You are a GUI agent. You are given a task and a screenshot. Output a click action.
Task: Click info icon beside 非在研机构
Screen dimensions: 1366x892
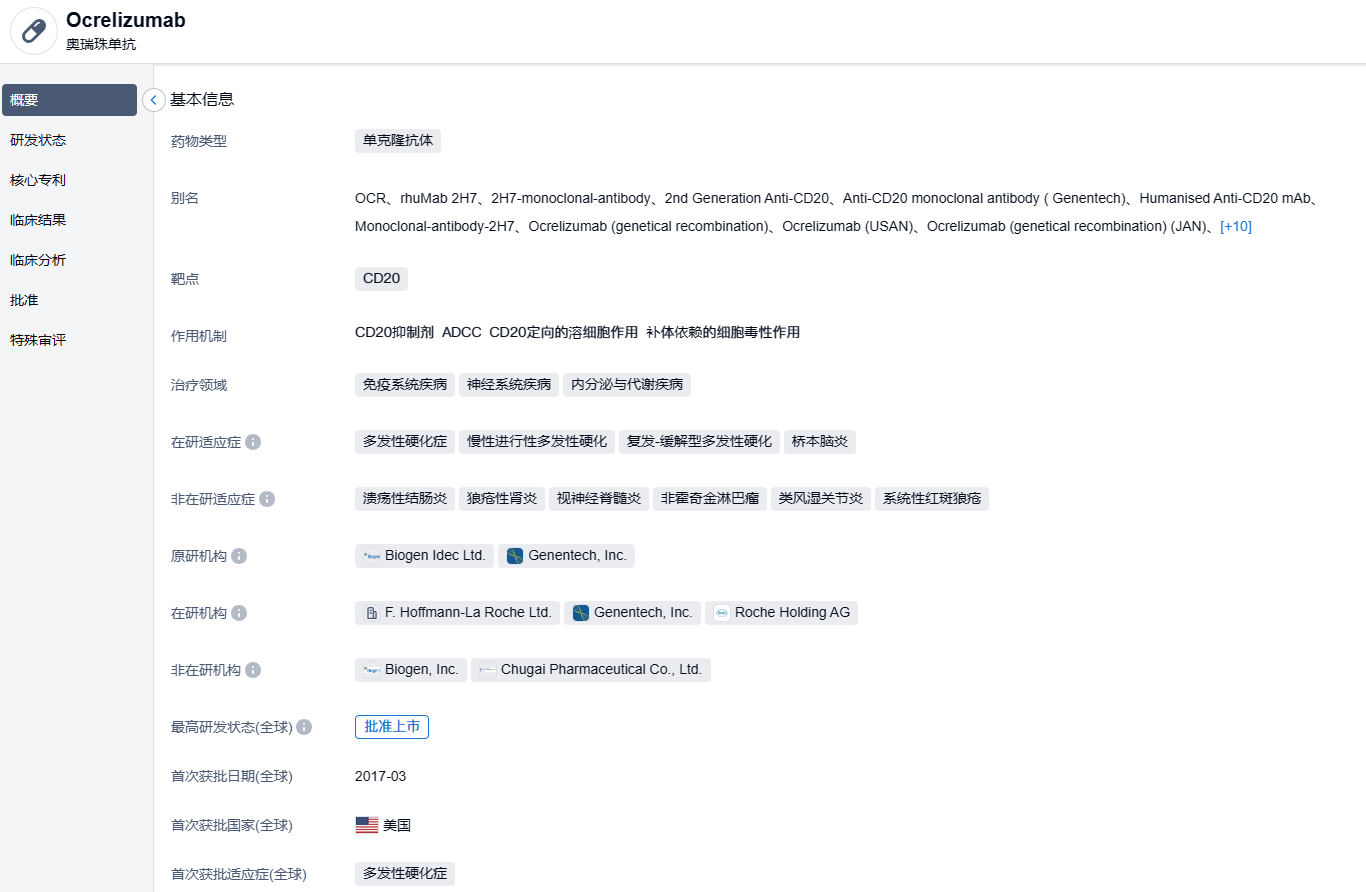click(253, 670)
